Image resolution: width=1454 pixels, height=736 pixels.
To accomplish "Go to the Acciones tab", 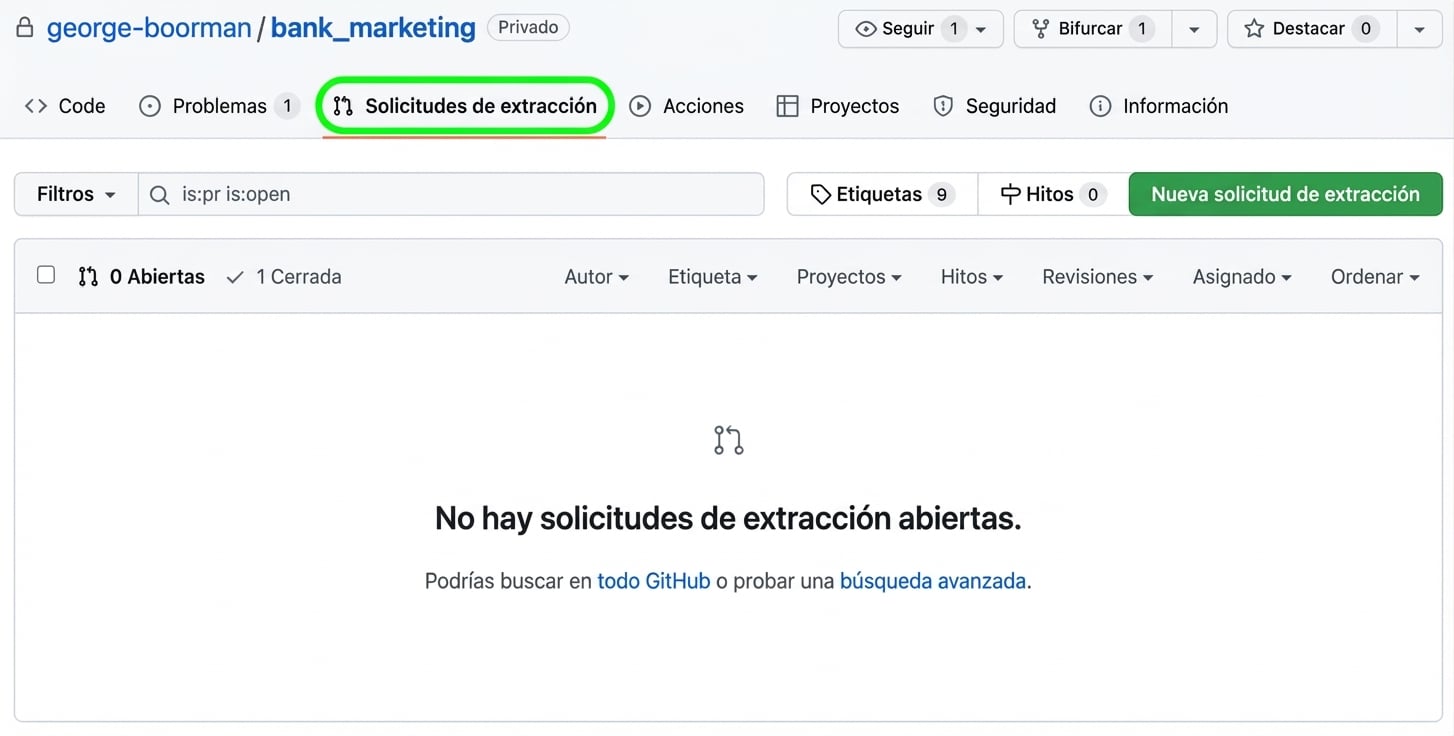I will pyautogui.click(x=687, y=106).
